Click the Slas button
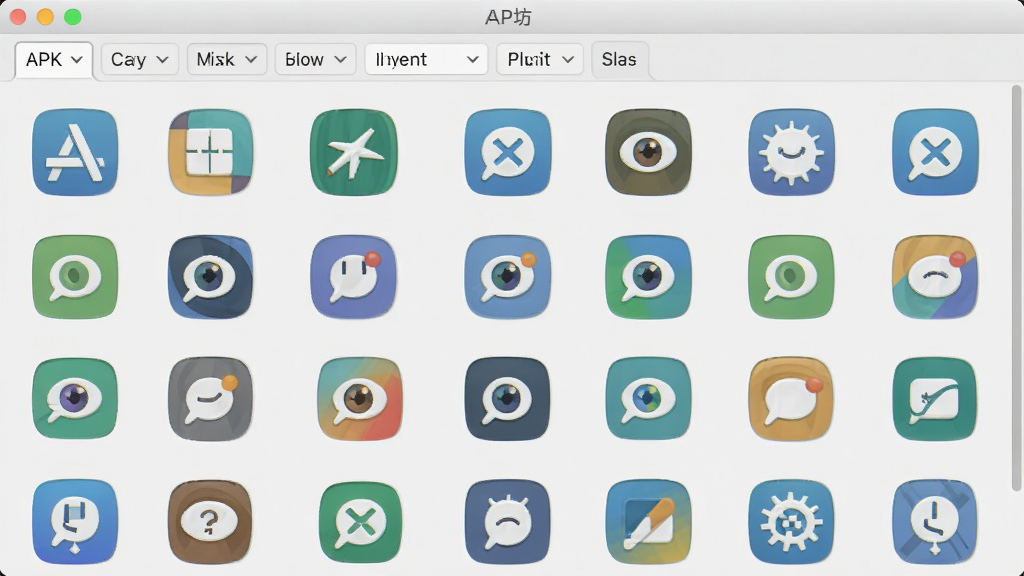 (x=619, y=59)
